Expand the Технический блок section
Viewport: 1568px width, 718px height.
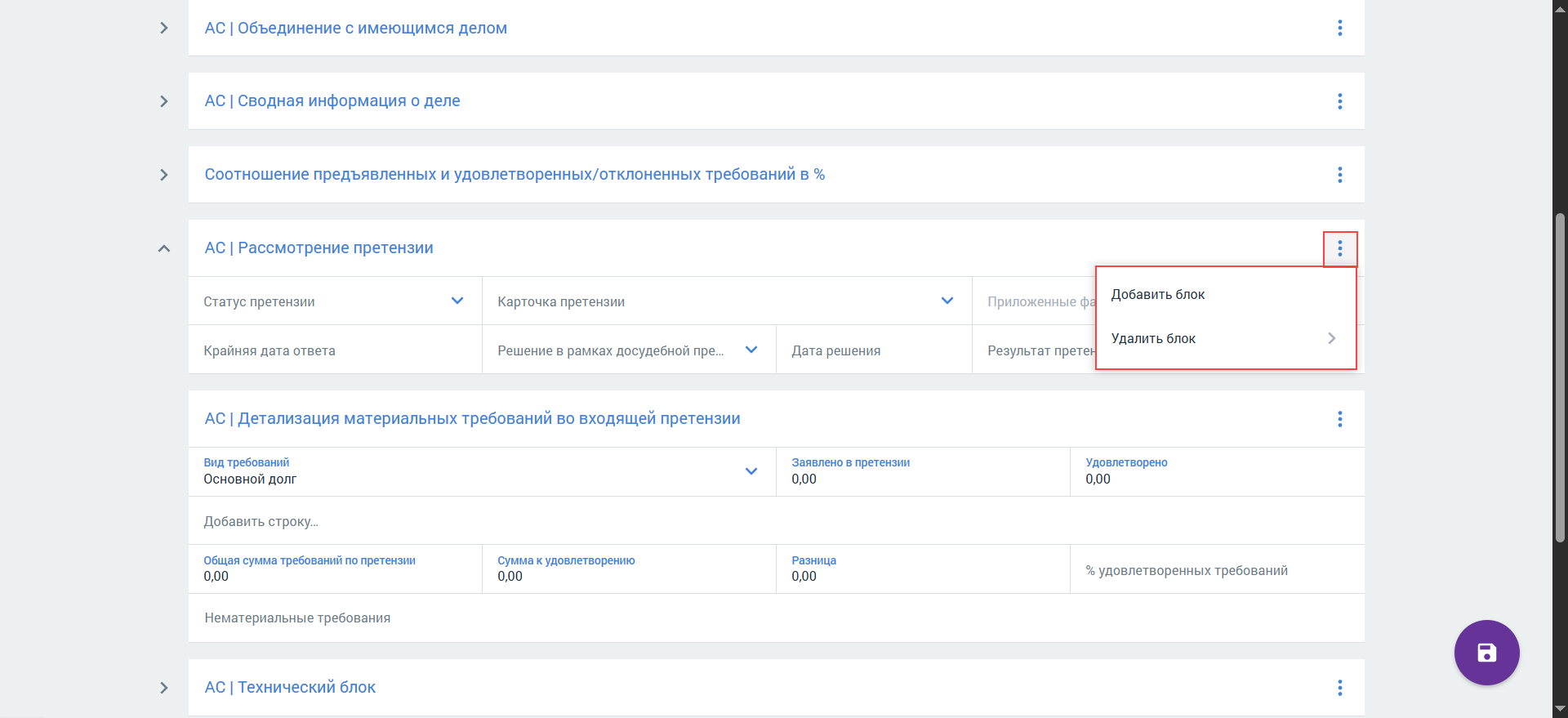(164, 688)
